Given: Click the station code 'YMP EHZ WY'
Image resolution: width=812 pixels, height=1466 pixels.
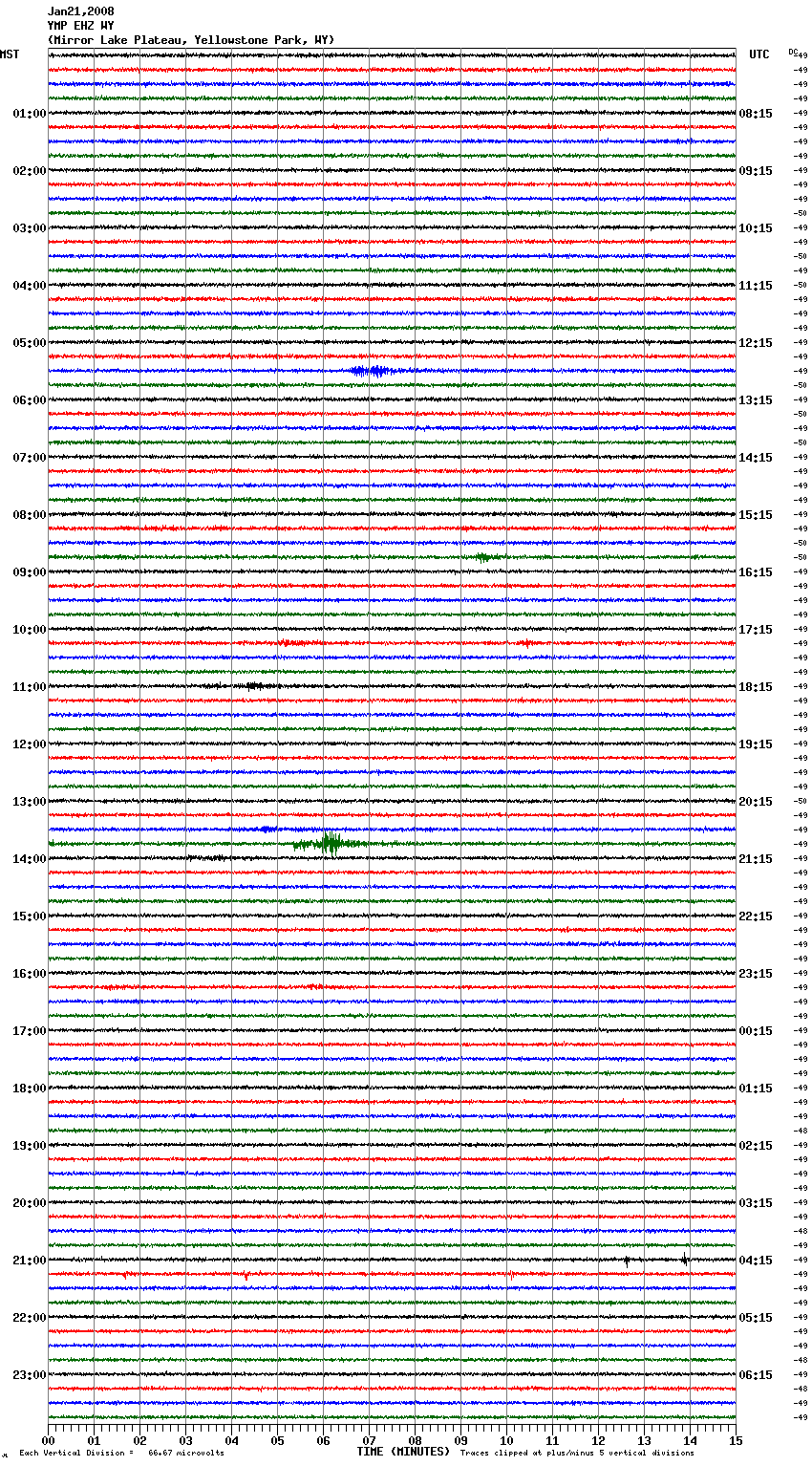Looking at the screenshot, I should click(81, 26).
